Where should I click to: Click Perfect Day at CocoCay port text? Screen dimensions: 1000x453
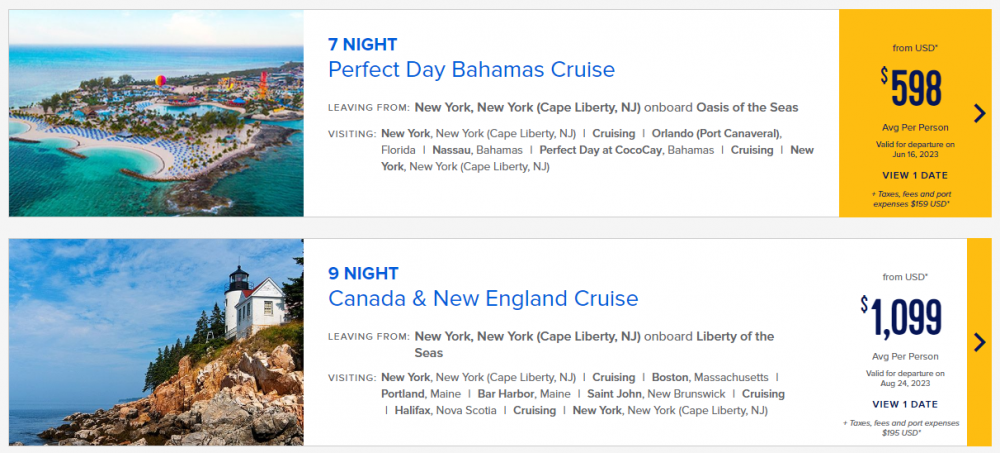[x=626, y=150]
